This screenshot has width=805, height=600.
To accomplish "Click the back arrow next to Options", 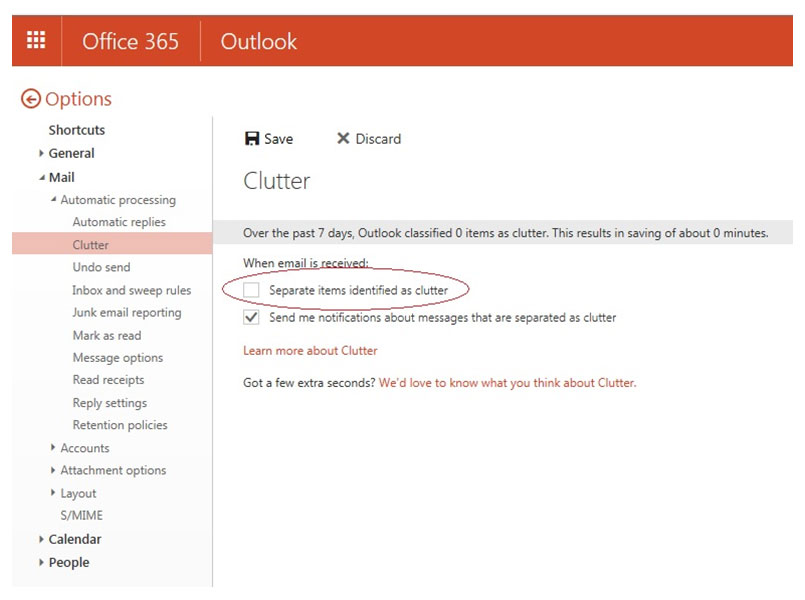I will click(31, 98).
